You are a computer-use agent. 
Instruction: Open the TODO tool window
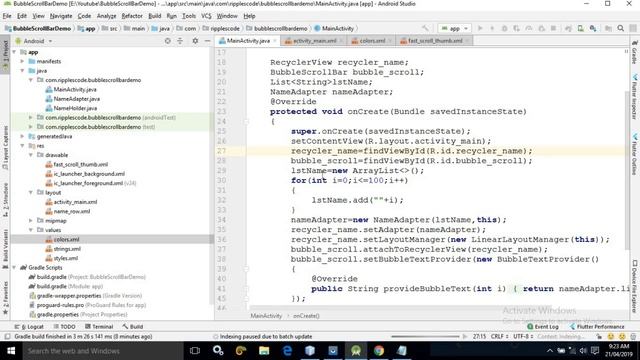point(64,327)
